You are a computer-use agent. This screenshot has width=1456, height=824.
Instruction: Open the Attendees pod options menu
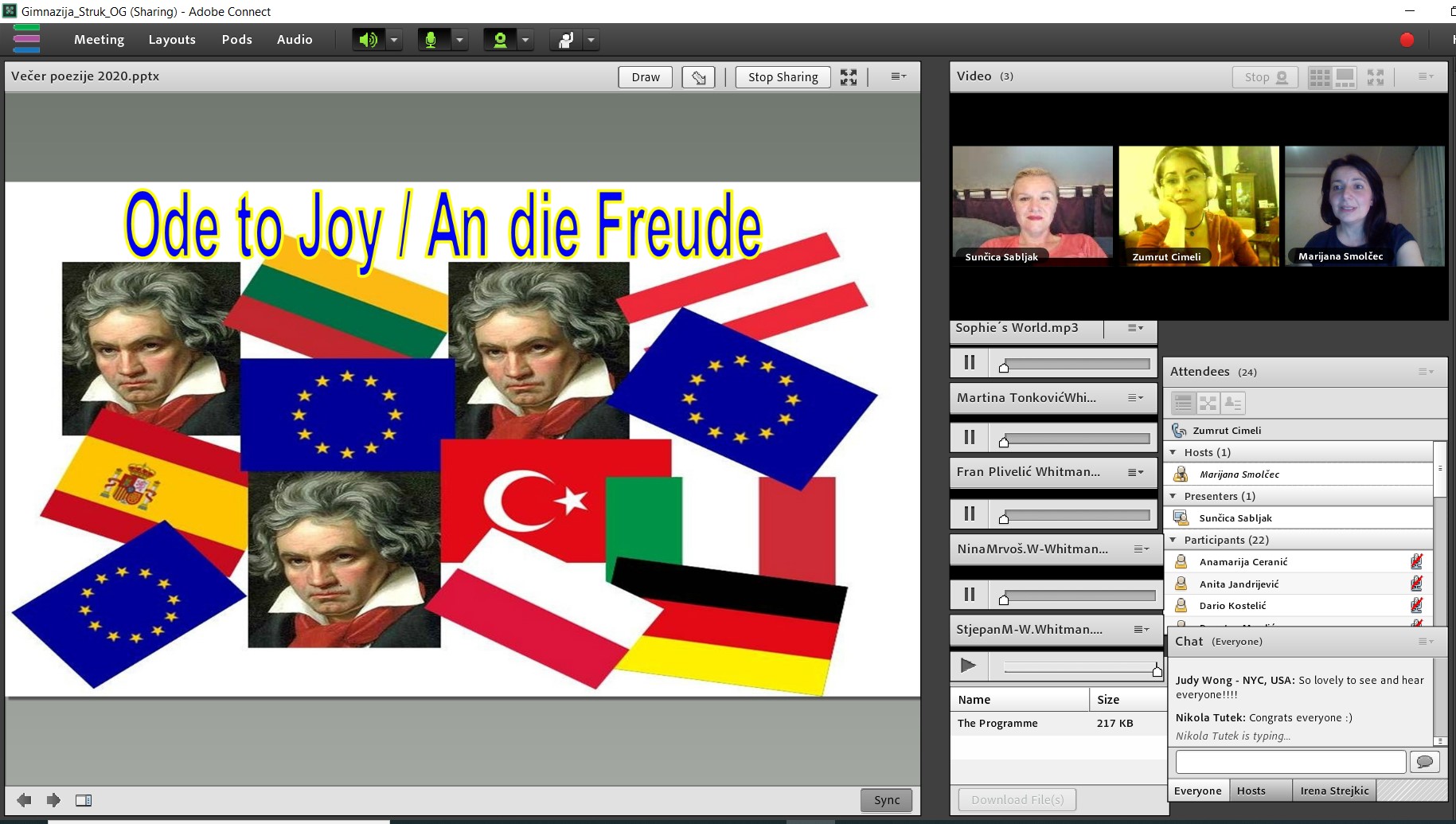tap(1426, 372)
